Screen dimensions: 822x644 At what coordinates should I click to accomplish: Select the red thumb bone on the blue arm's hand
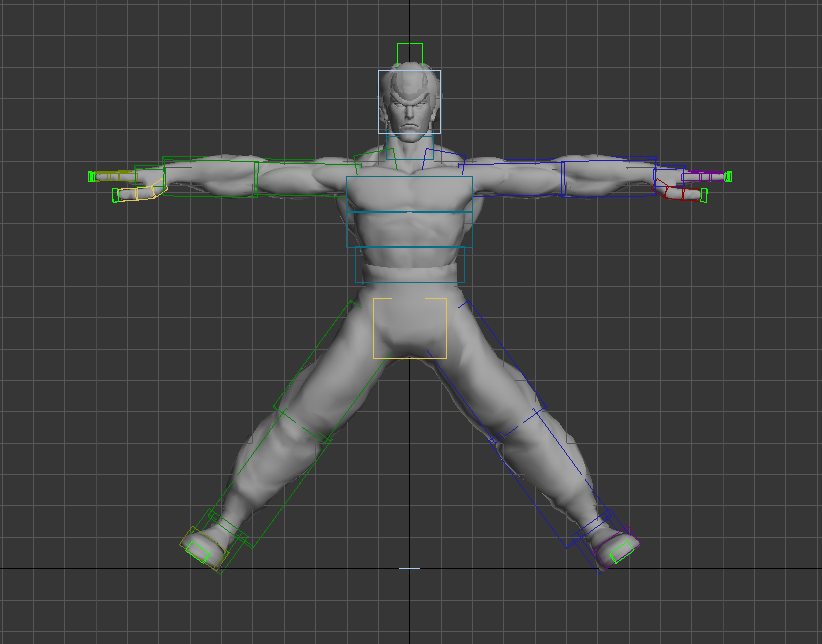pos(676,192)
